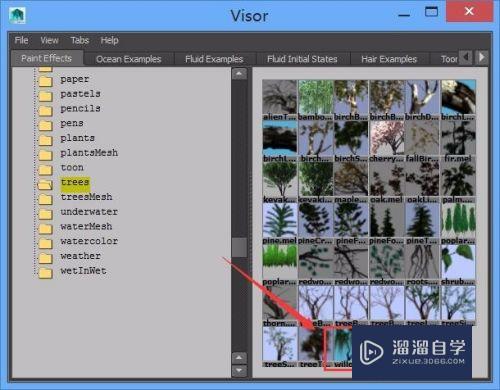This screenshot has width=500, height=390.
Task: Select the toon folder
Action: (72, 168)
